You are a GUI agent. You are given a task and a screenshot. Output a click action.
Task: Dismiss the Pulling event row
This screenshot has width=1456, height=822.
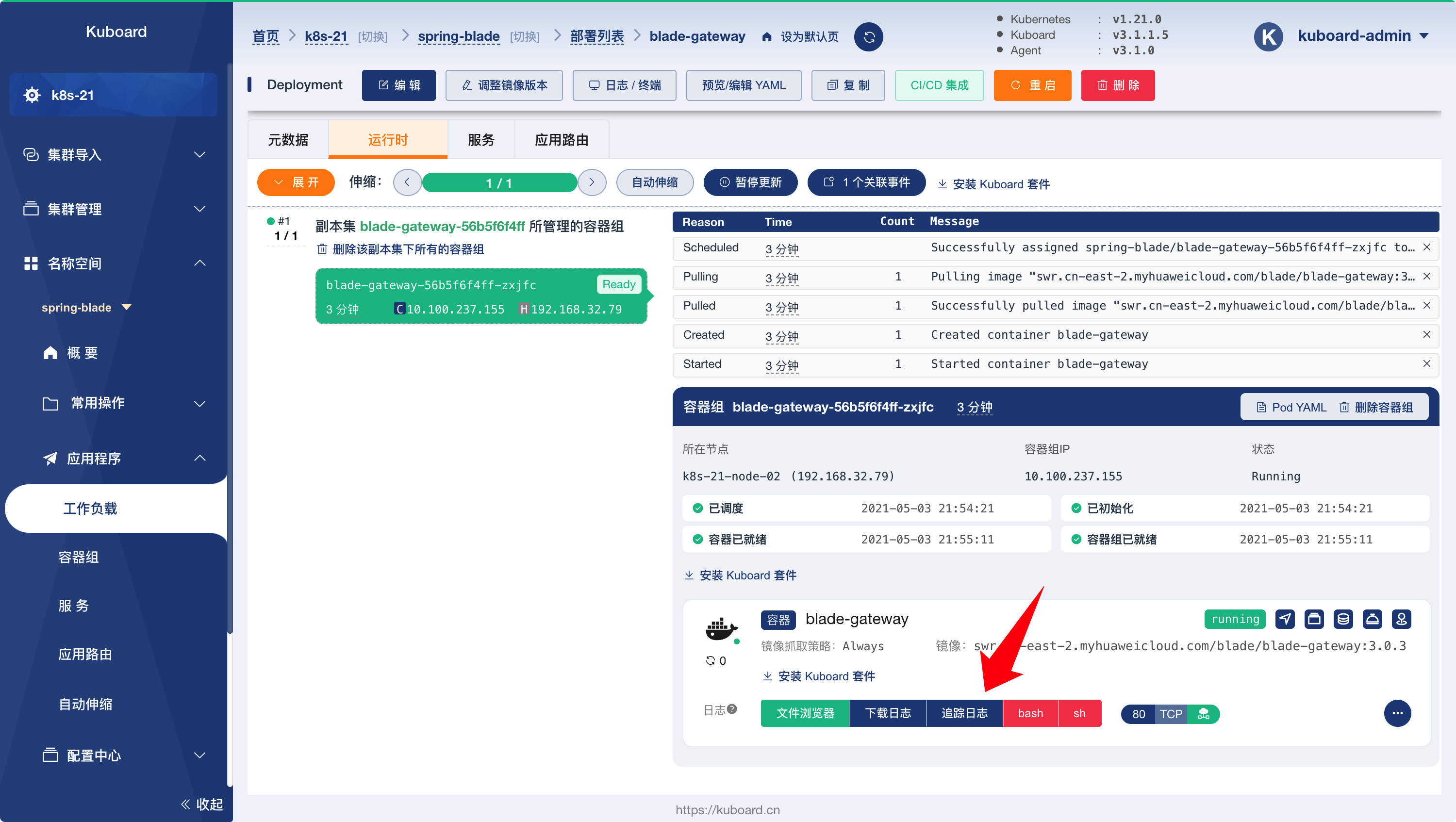pyautogui.click(x=1426, y=276)
